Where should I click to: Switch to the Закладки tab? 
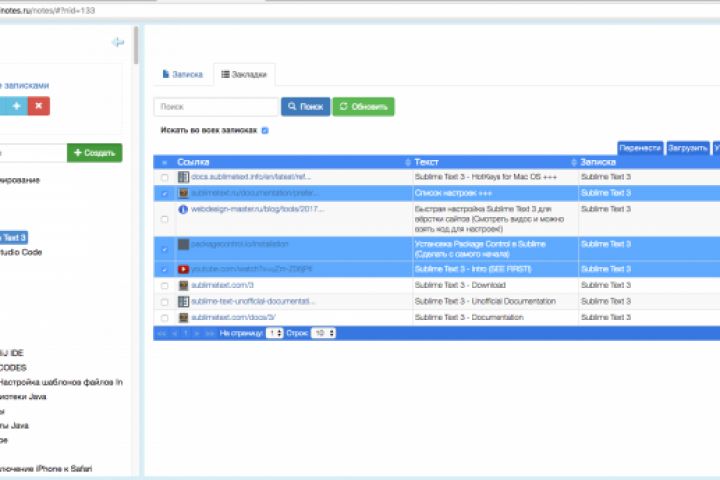tap(244, 74)
